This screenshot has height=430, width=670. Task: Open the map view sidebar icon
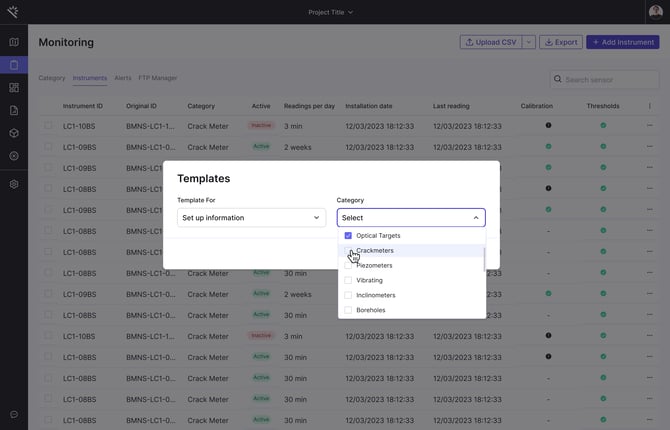(14, 42)
